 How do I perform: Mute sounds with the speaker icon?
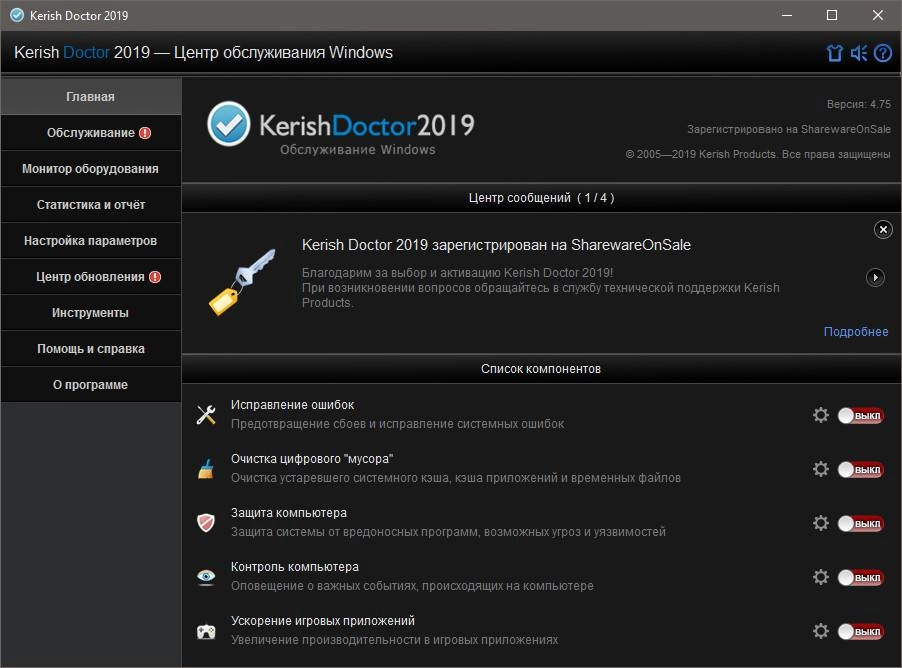coord(859,53)
